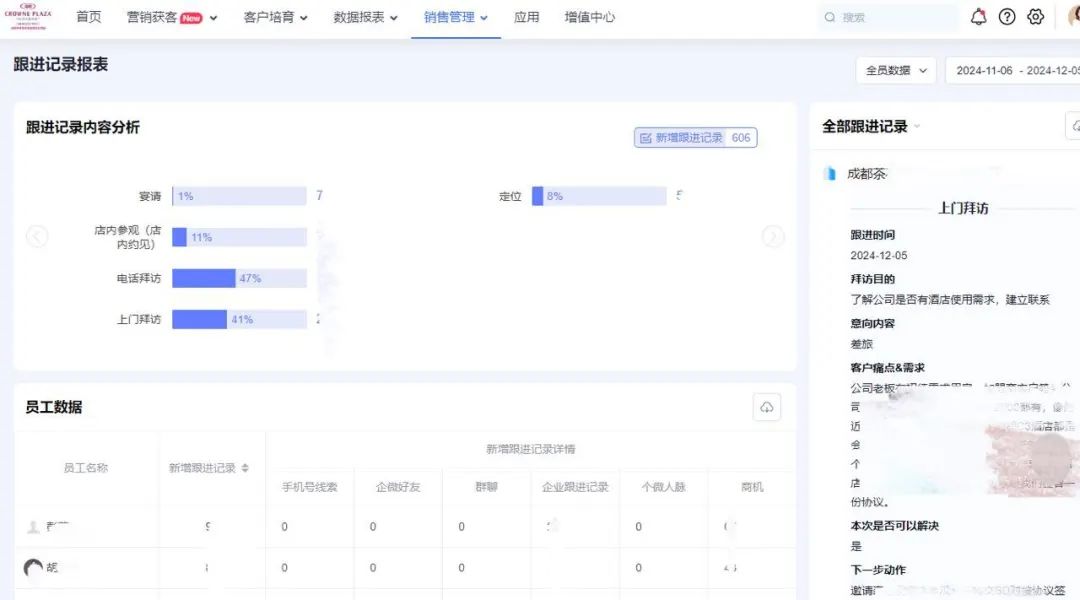The width and height of the screenshot is (1080, 600).
Task: Open the help question mark icon
Action: coord(1007,17)
